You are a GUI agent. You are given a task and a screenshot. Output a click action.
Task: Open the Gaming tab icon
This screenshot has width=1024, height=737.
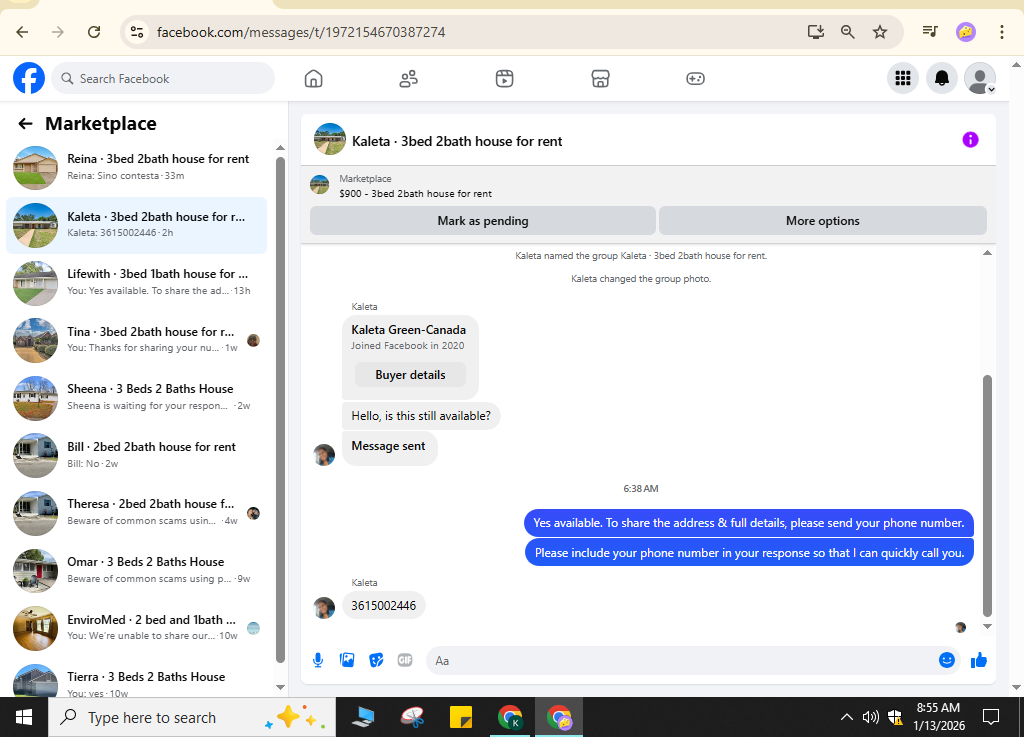696,79
